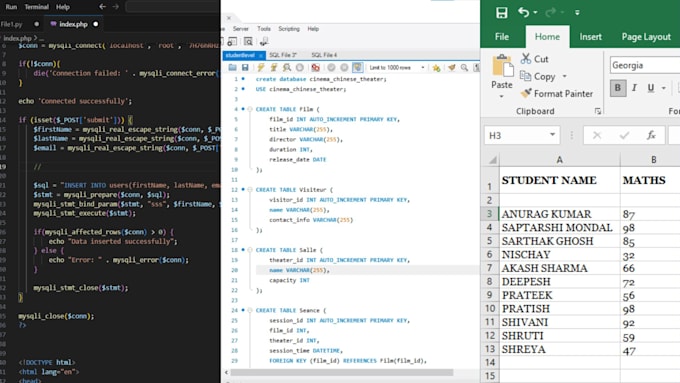
Task: Open Undo history dropdown arrow
Action: [536, 13]
